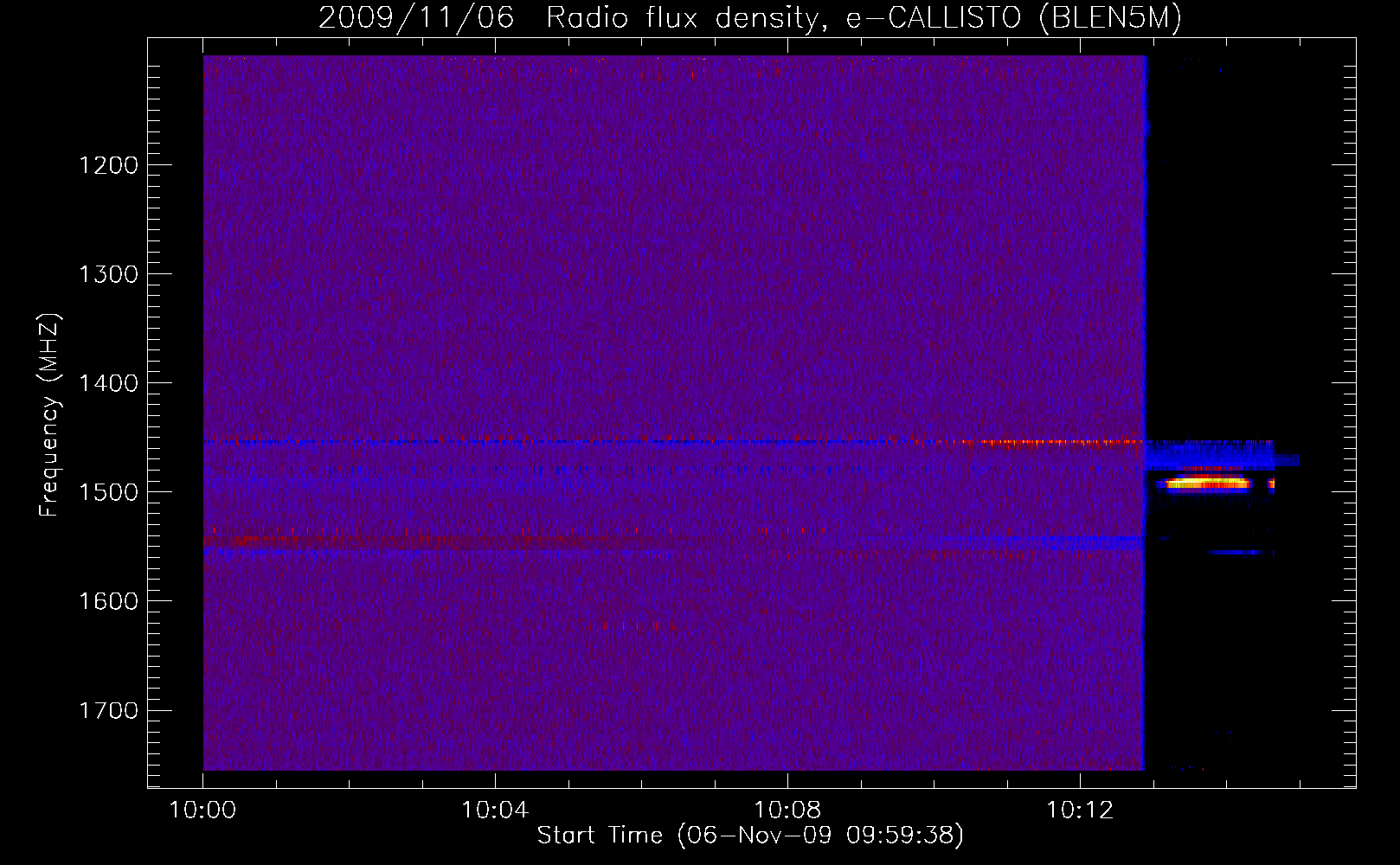This screenshot has height=865, width=1400.
Task: Click the 1700 frequency tick label
Action: [x=108, y=710]
